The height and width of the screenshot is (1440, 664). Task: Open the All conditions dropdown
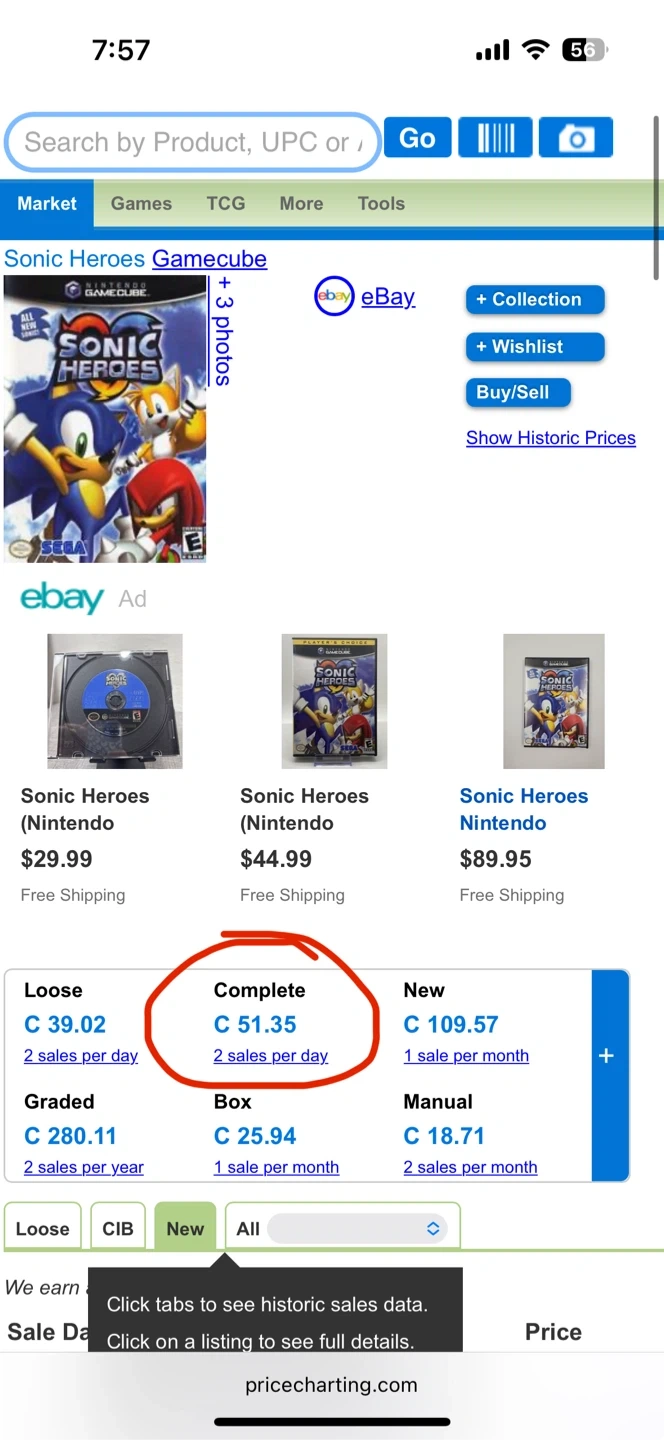[x=357, y=1228]
